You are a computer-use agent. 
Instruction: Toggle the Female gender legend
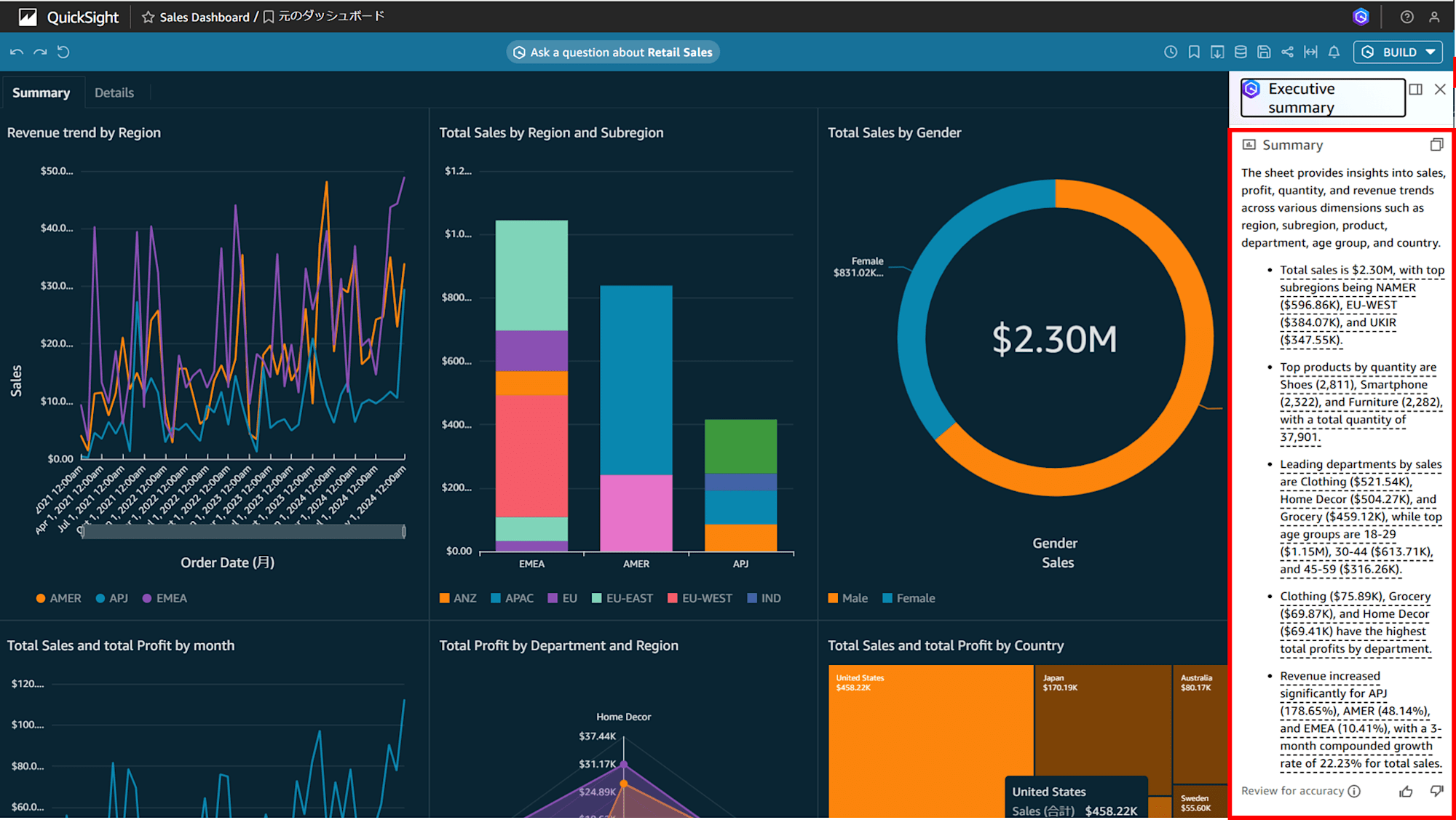(x=909, y=598)
